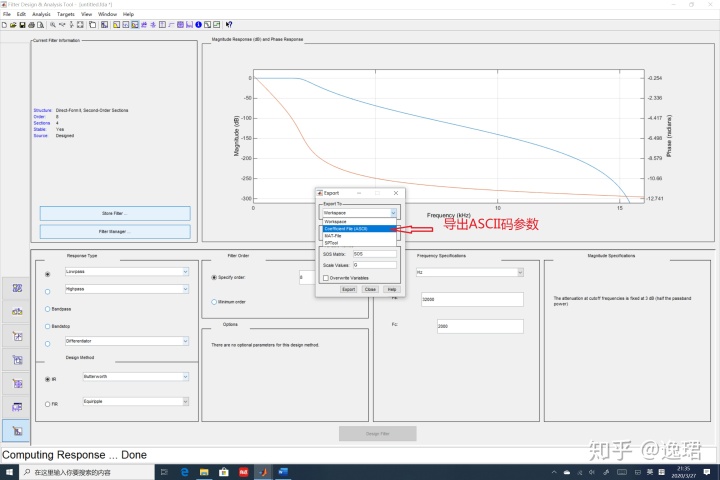Image resolution: width=720 pixels, height=480 pixels.
Task: Show Step Response toolbar icon
Action: [x=171, y=25]
